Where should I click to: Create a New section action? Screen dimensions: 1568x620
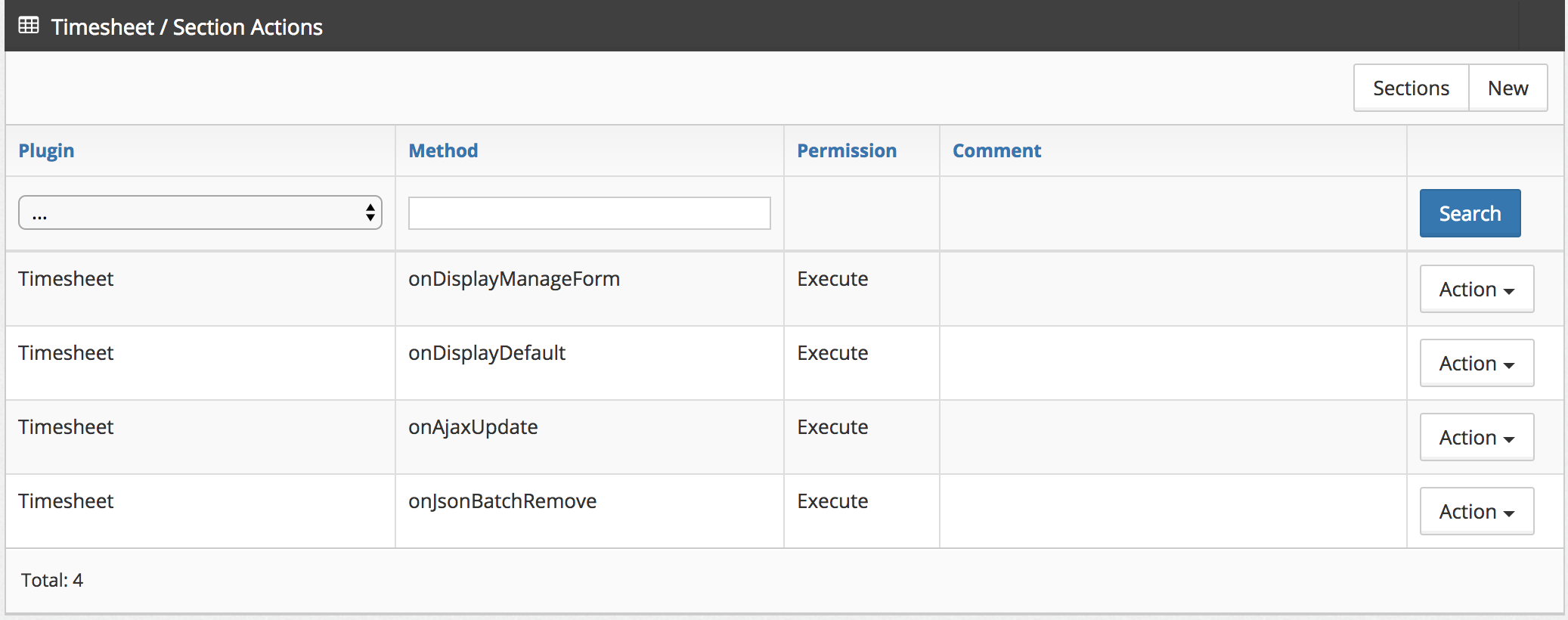(x=1508, y=88)
